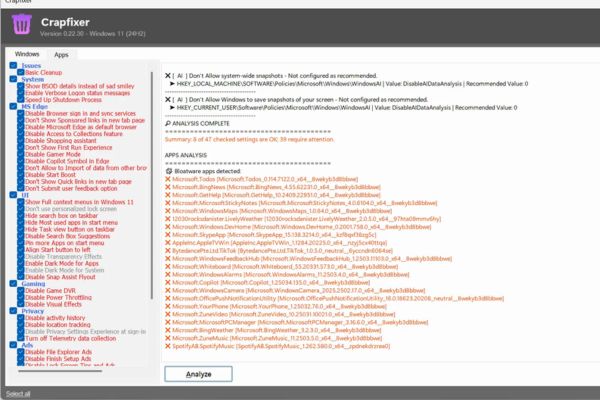Uncheck Hide search box on taskbar
The width and height of the screenshot is (600, 400).
point(21,216)
